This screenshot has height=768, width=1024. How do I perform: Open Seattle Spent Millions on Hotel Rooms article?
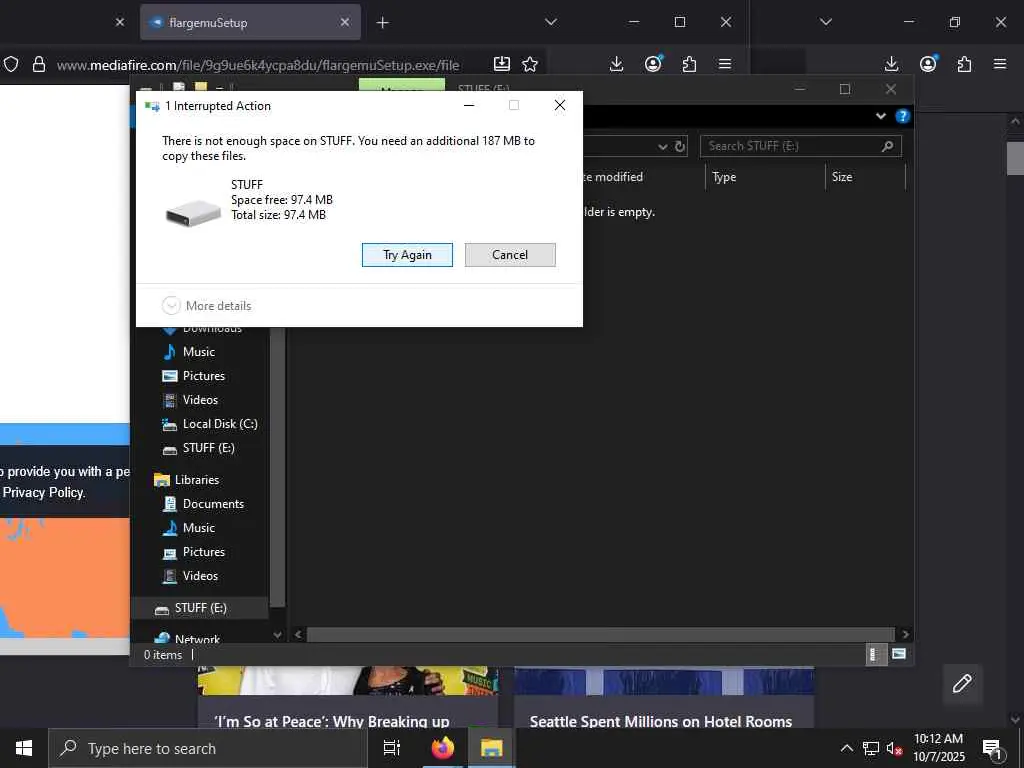[x=661, y=722]
